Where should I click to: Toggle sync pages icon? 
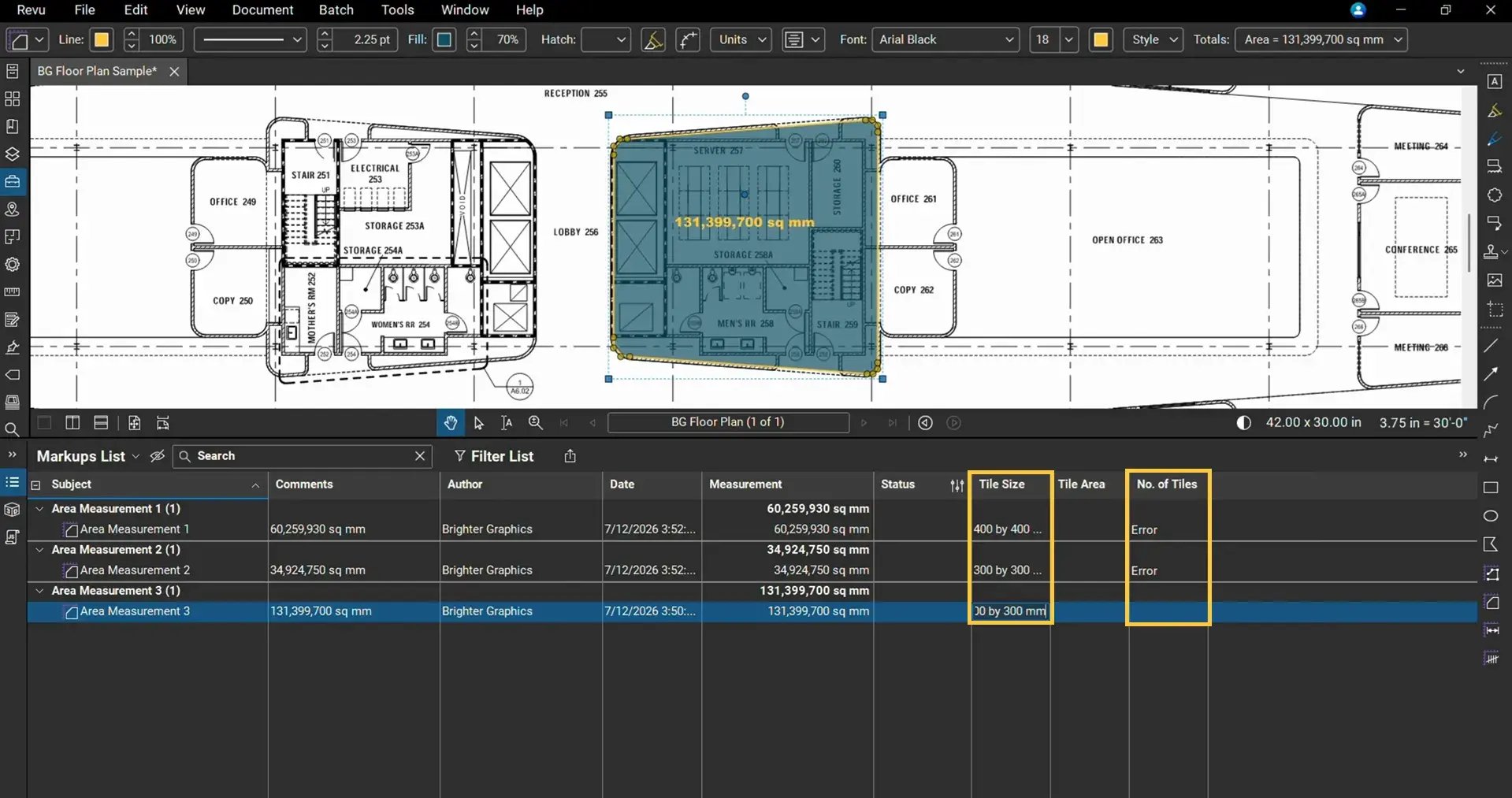coord(163,423)
